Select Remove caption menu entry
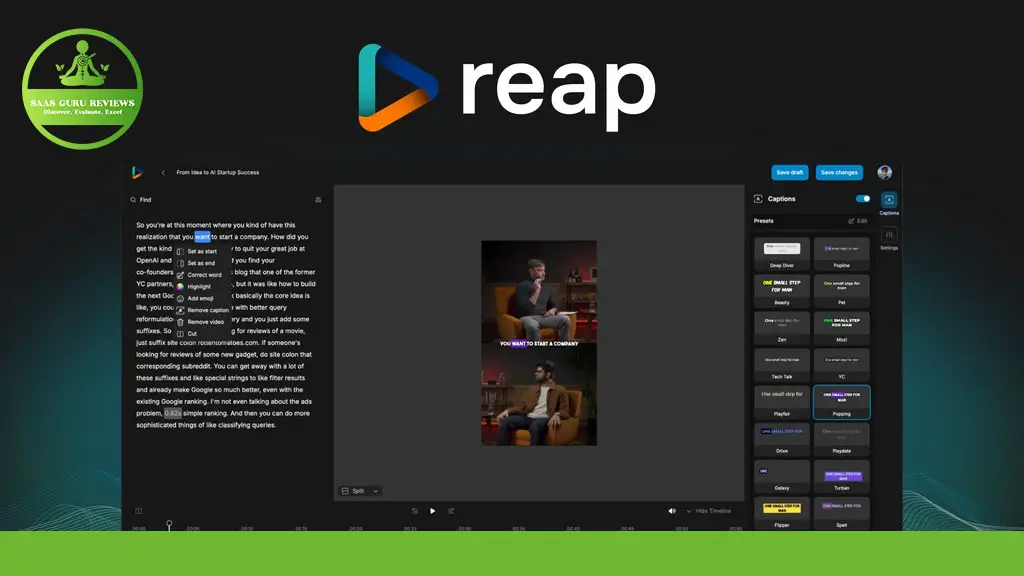The height and width of the screenshot is (576, 1024). (202, 310)
